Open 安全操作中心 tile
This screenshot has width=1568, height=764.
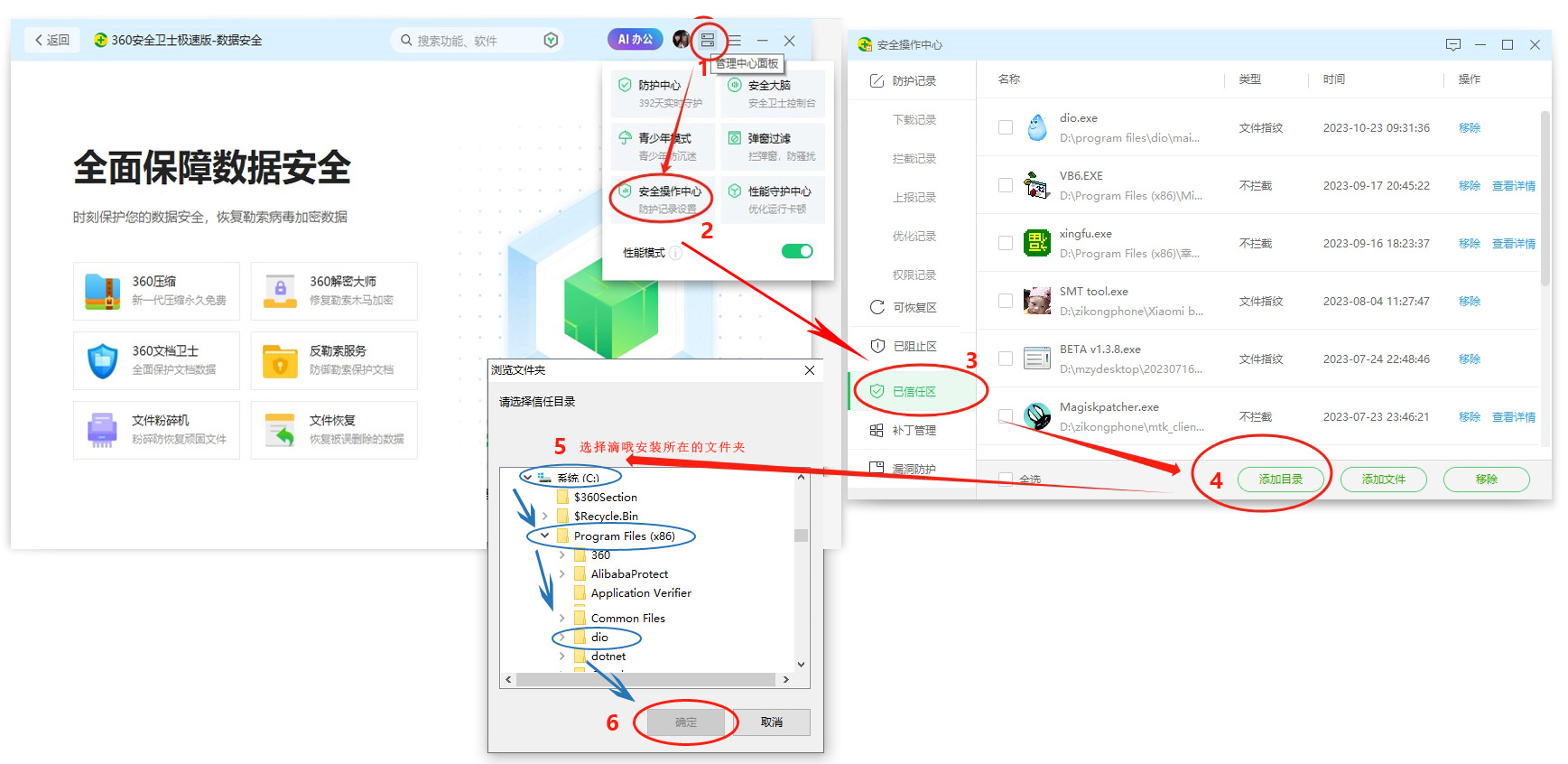(x=663, y=200)
